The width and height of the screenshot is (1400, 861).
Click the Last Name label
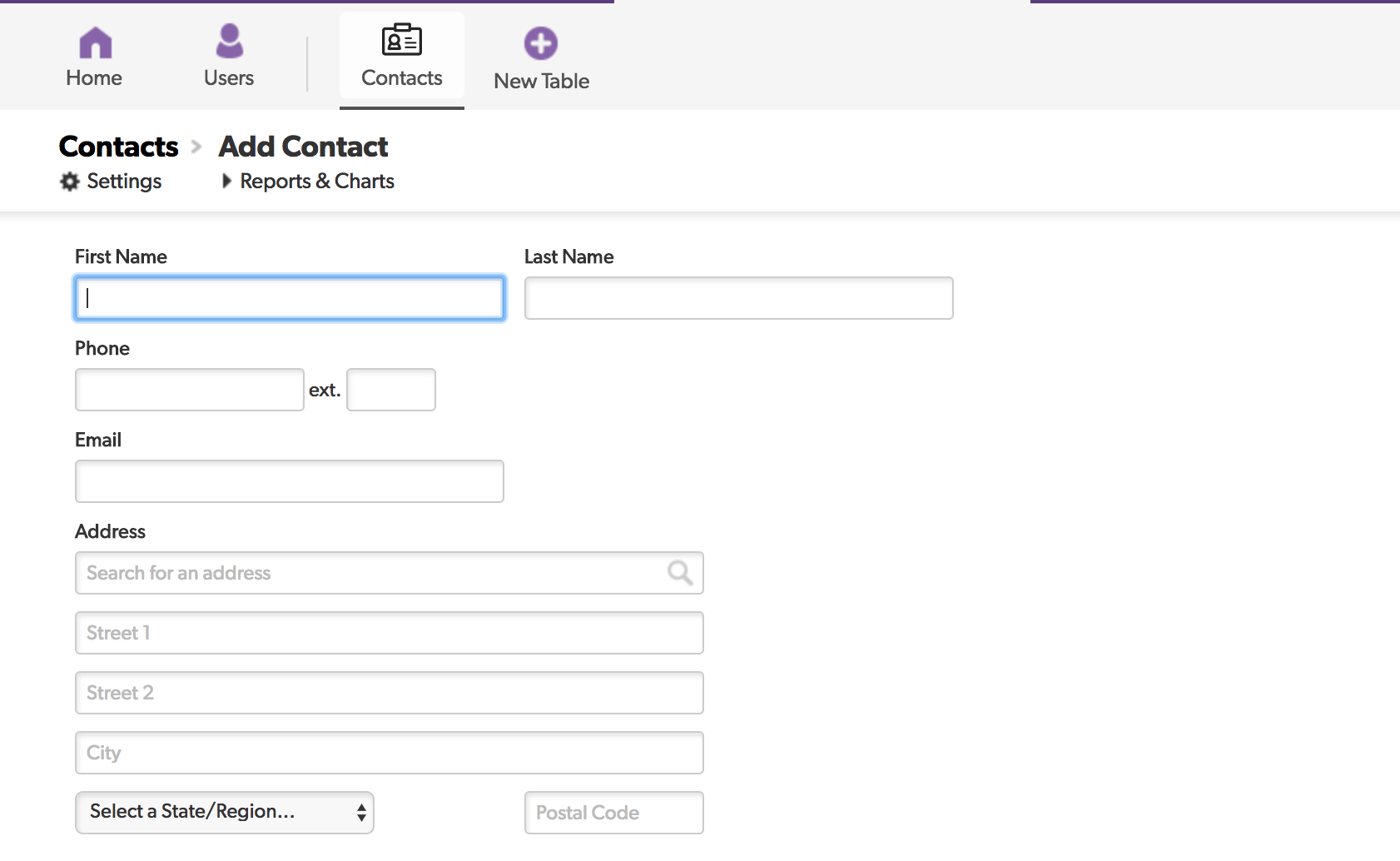tap(569, 256)
